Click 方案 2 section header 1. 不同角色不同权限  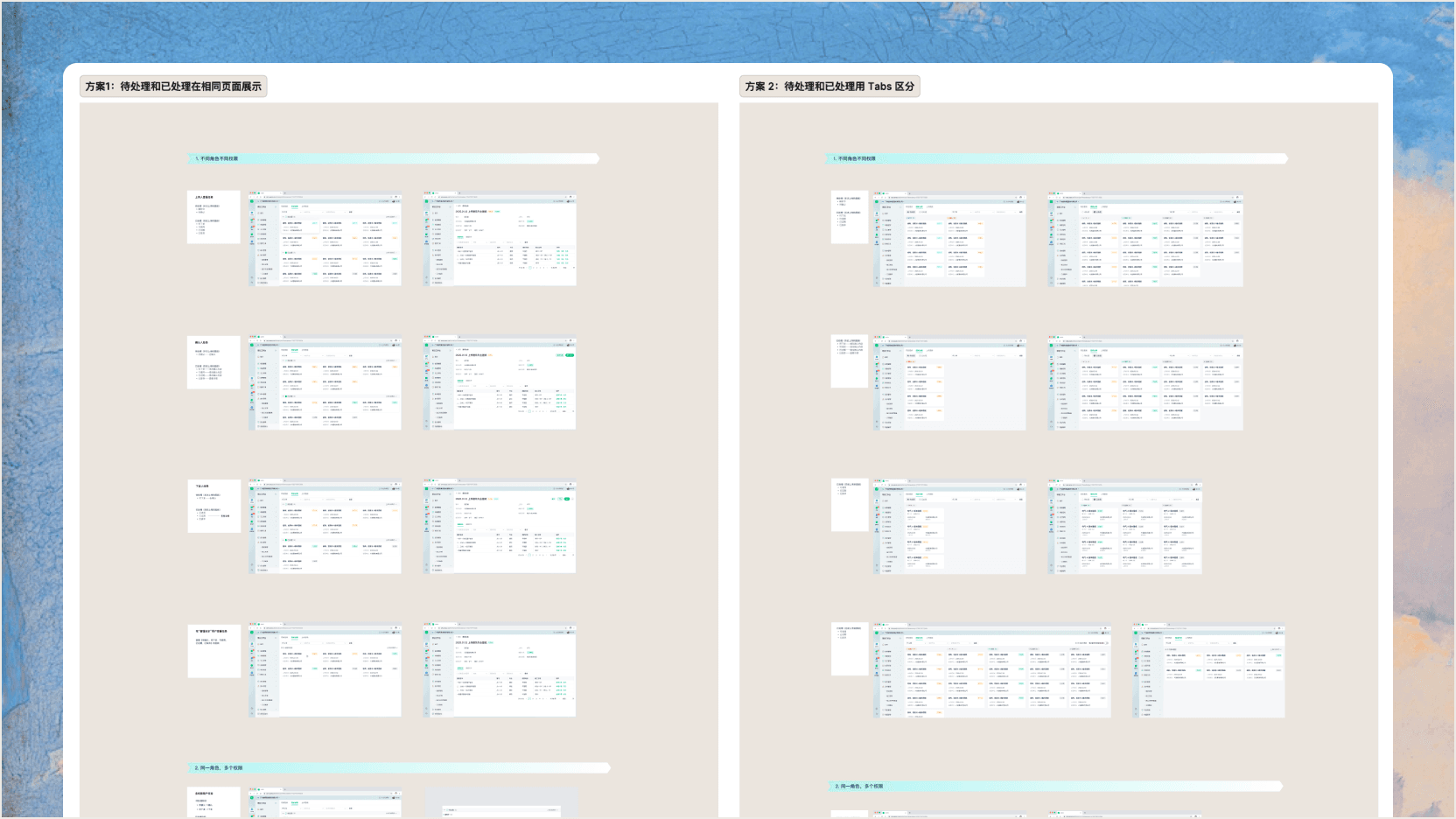coord(1058,158)
